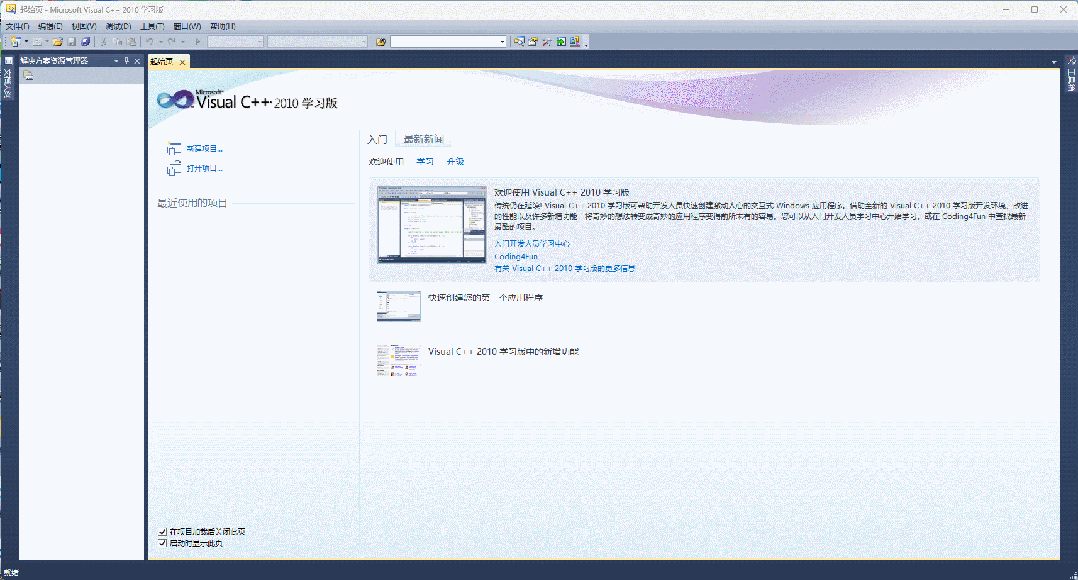Open the Coding4Fun link

pyautogui.click(x=516, y=256)
